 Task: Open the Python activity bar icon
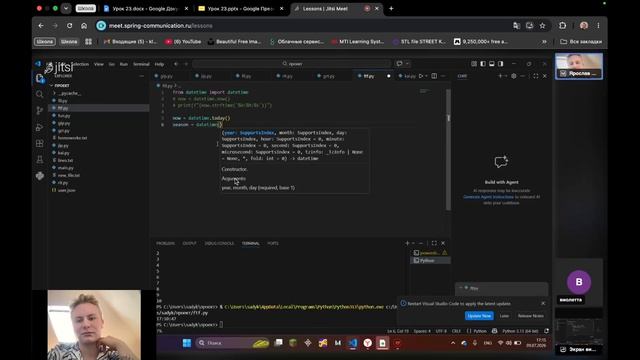click(40, 176)
